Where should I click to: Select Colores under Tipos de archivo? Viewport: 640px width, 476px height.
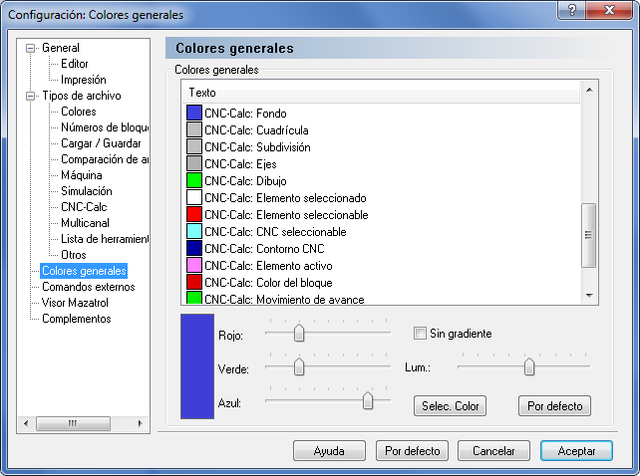click(x=78, y=111)
